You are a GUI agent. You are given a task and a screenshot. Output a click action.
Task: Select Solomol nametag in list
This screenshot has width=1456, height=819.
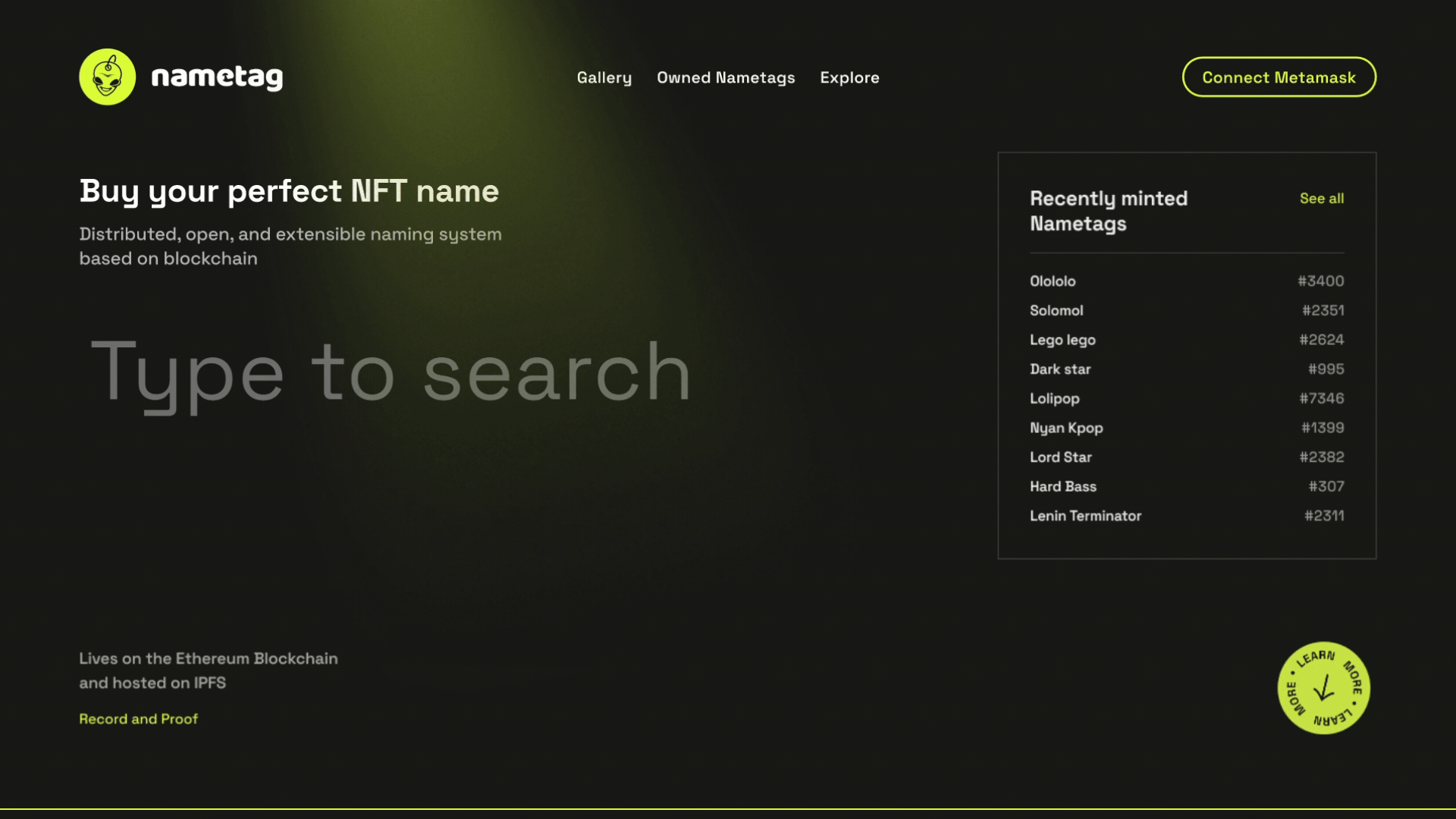point(1056,310)
